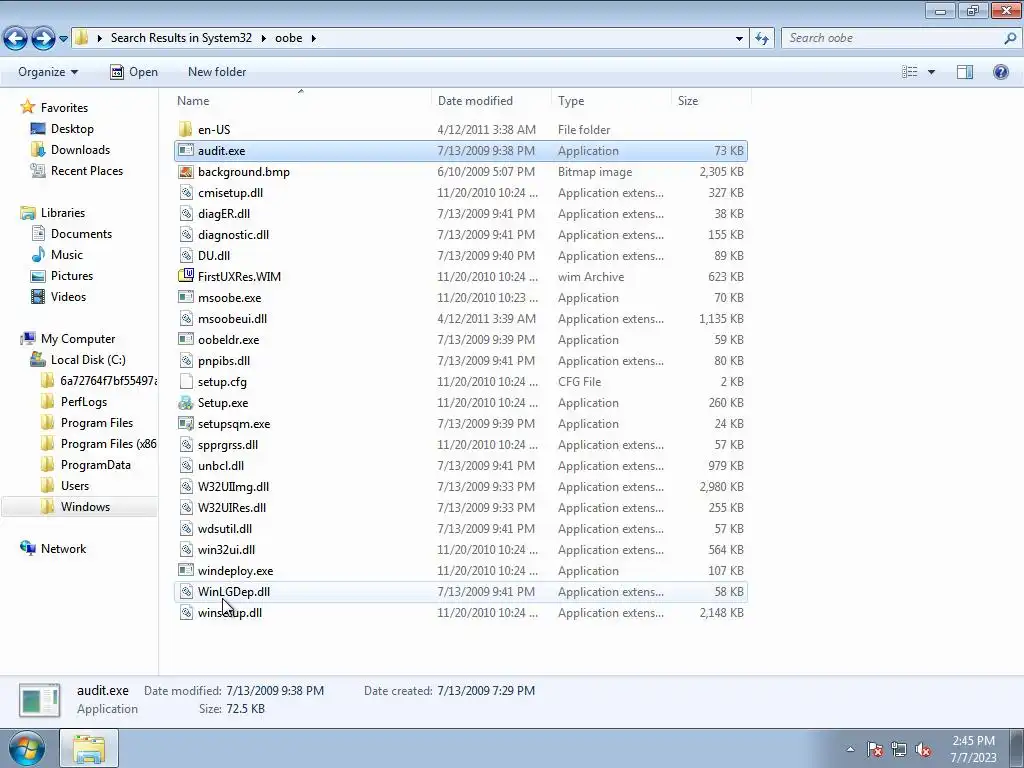Open Libraries in navigation pane
Image resolution: width=1024 pixels, height=768 pixels.
point(63,213)
